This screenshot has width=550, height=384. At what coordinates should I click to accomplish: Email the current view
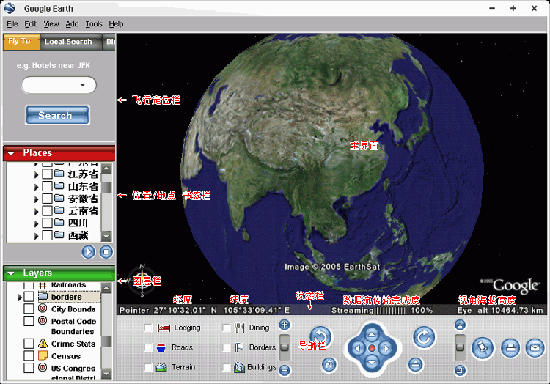[535, 348]
